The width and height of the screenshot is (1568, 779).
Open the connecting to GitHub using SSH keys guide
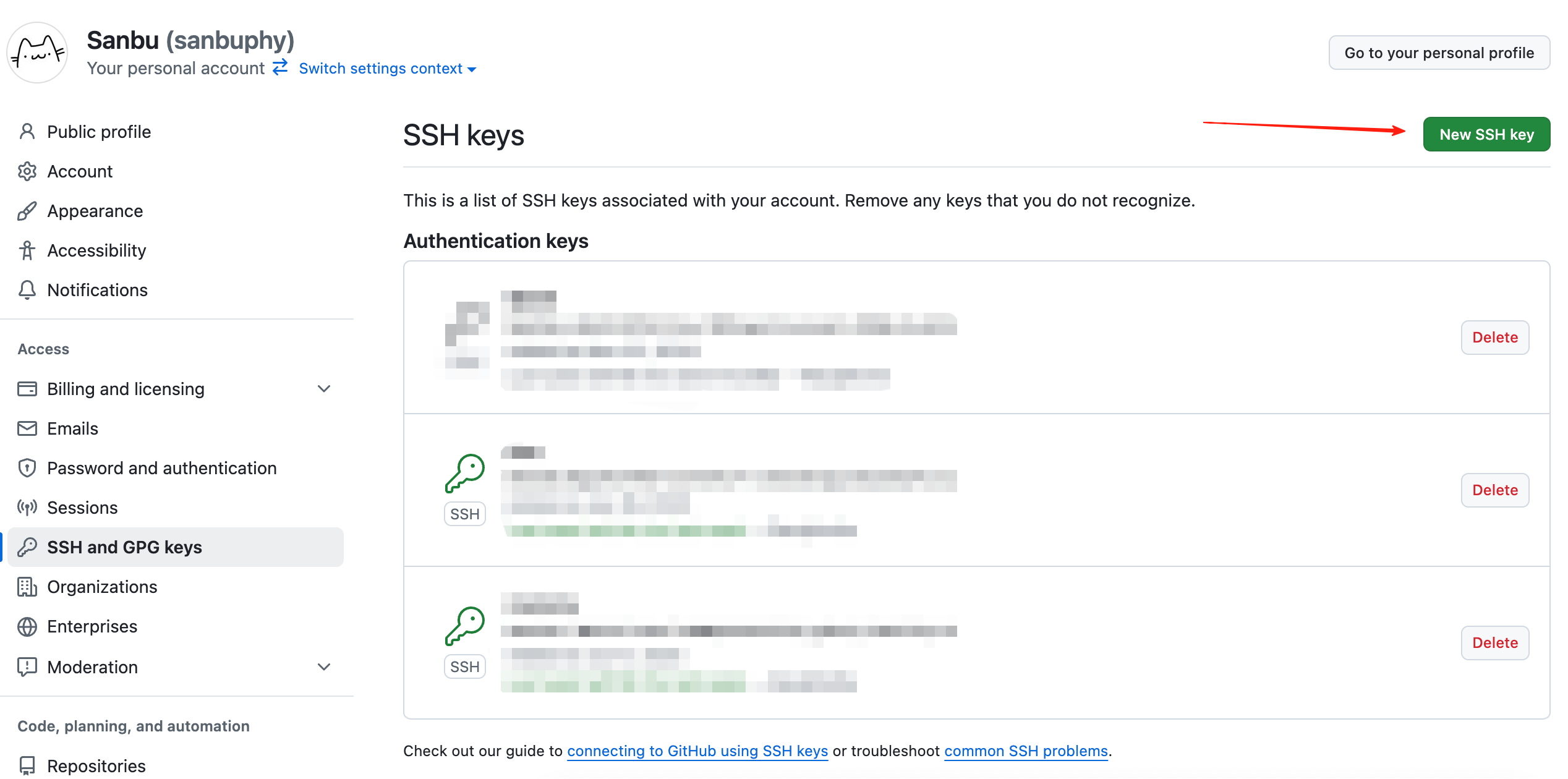pos(697,751)
